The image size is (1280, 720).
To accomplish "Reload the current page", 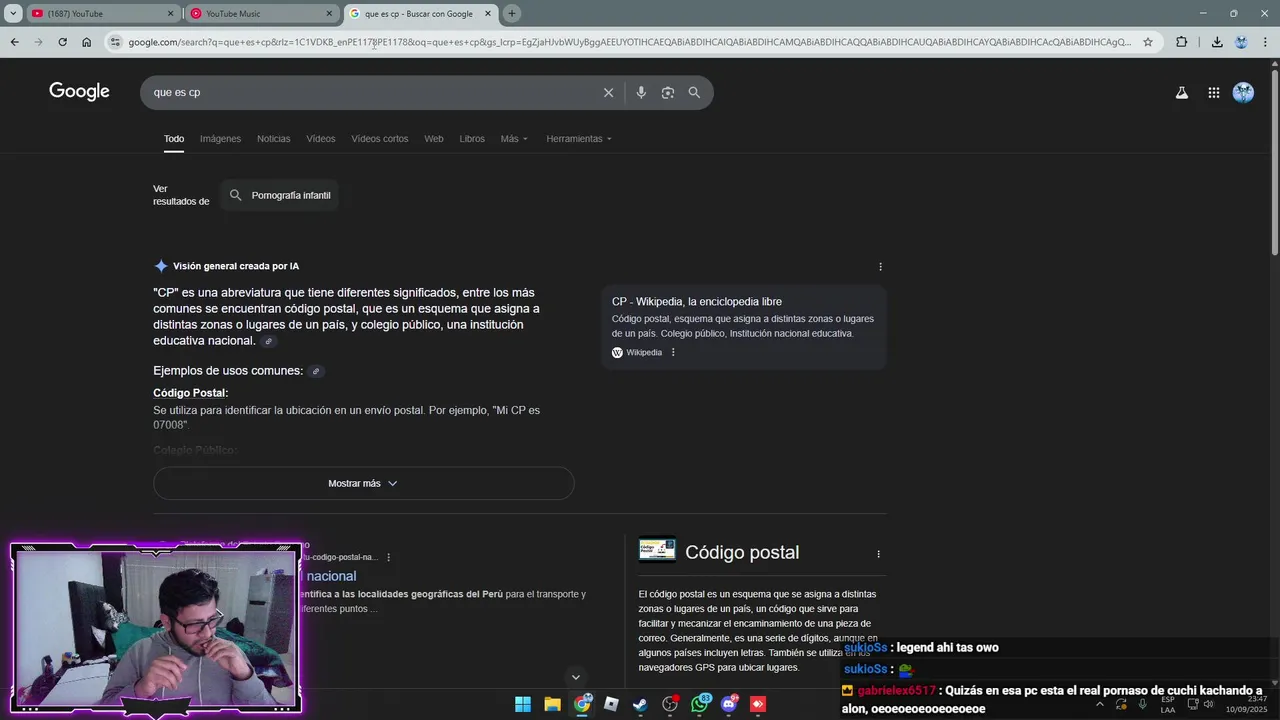I will (62, 42).
